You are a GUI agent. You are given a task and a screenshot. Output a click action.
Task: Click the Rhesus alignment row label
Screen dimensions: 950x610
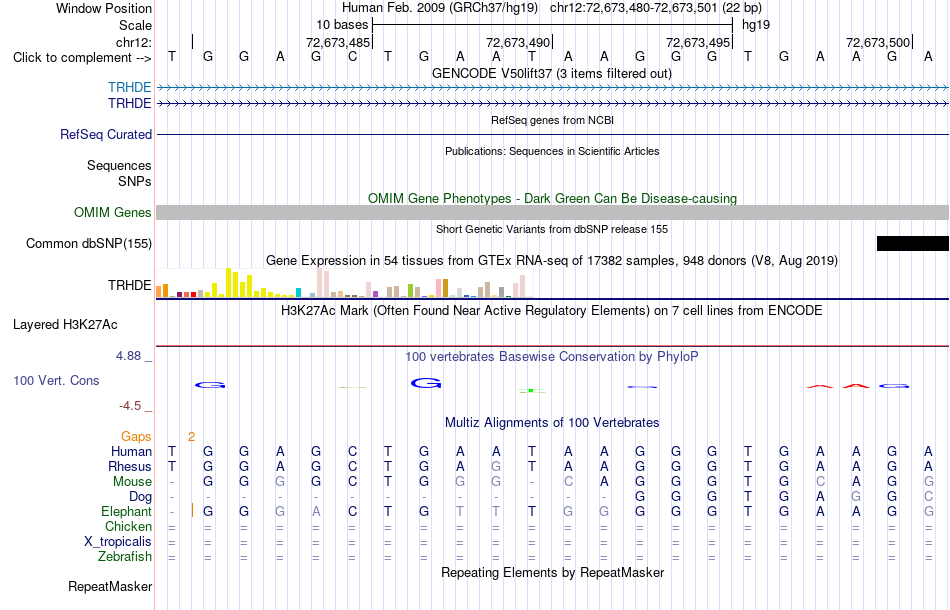(130, 466)
